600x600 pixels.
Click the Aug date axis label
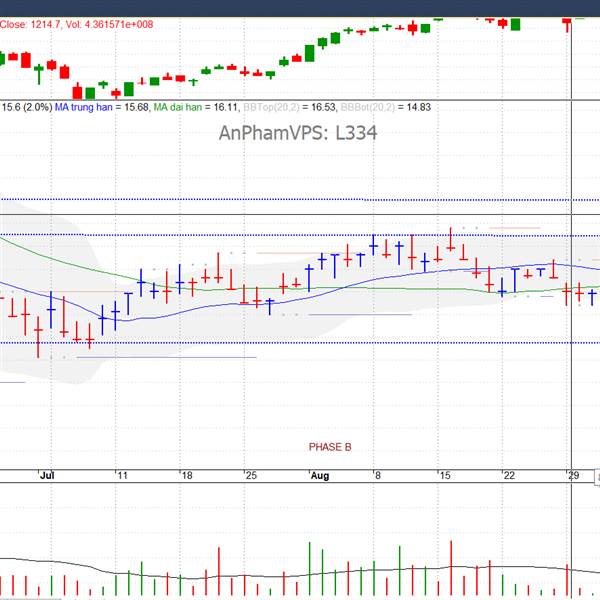(320, 476)
